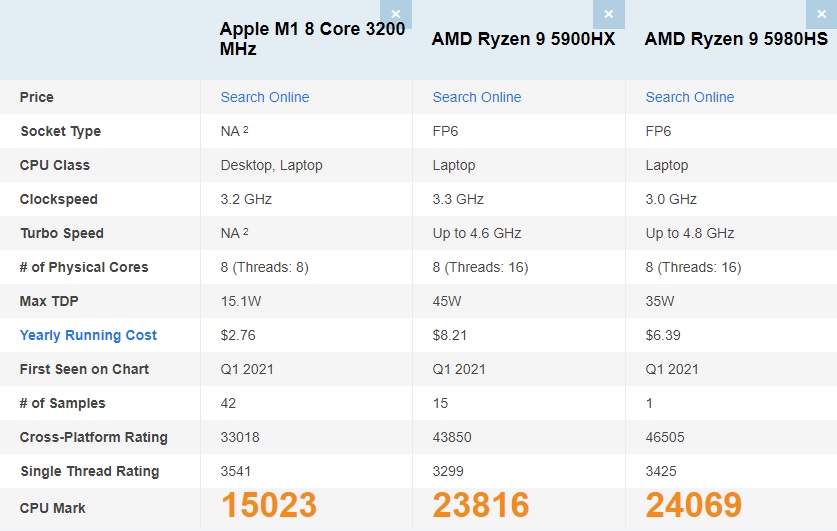Click the Max TDP row label
Image resolution: width=837 pixels, height=531 pixels.
coord(49,302)
